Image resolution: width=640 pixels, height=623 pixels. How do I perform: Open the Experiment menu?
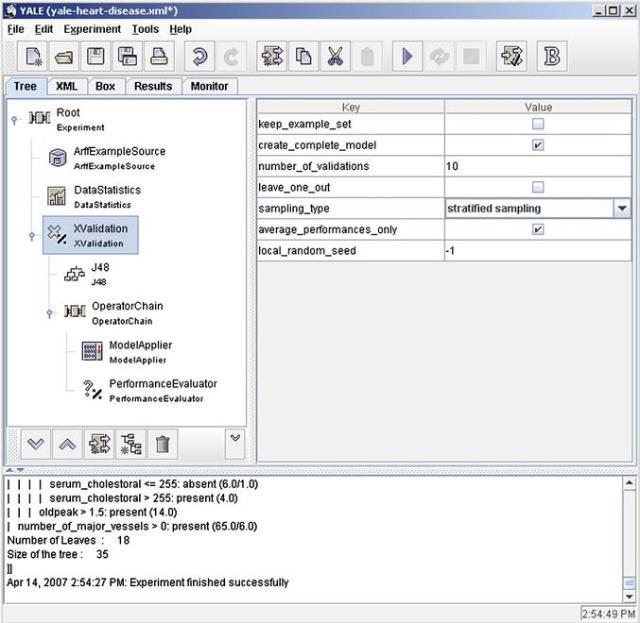[x=92, y=29]
